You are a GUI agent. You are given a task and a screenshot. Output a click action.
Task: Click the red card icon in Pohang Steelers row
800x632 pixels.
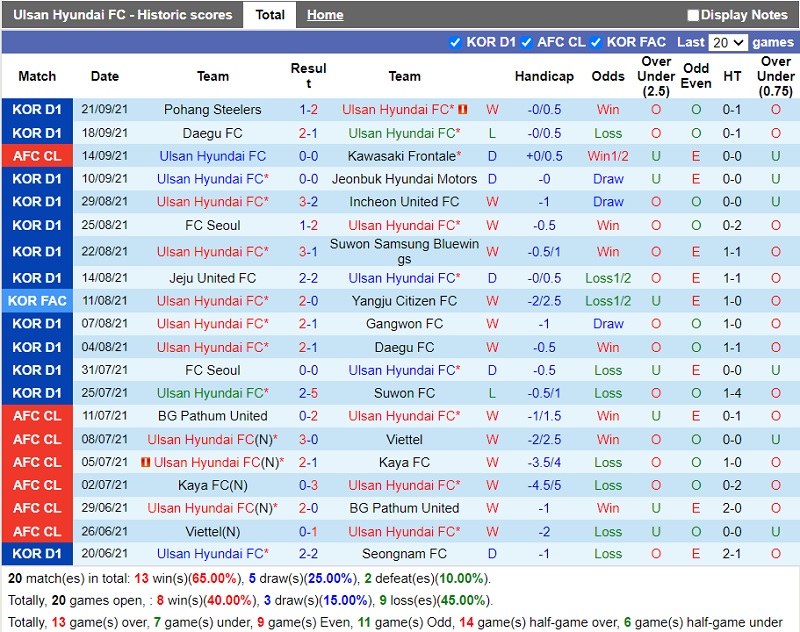tap(463, 109)
